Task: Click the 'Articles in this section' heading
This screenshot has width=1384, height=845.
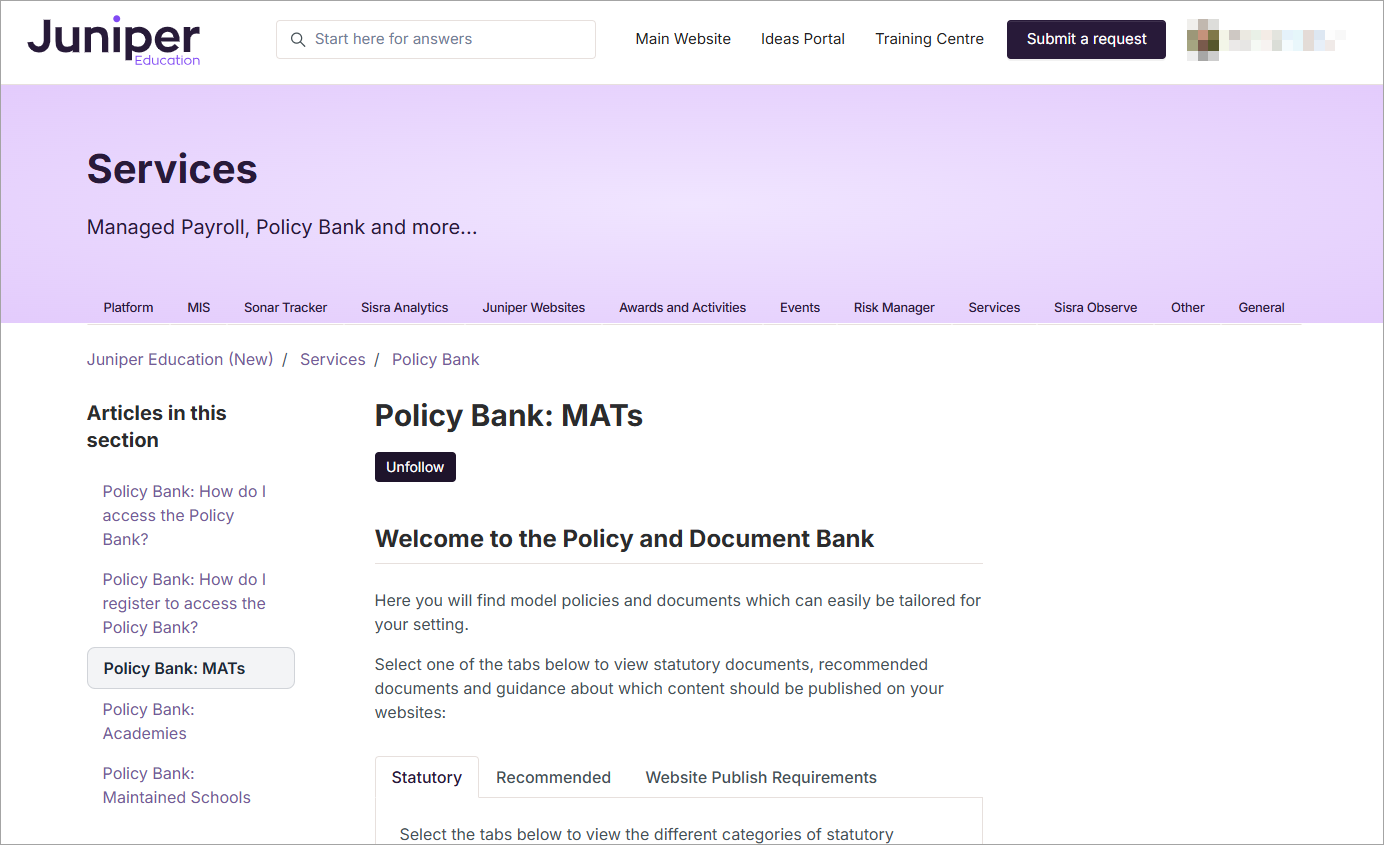Action: 157,426
